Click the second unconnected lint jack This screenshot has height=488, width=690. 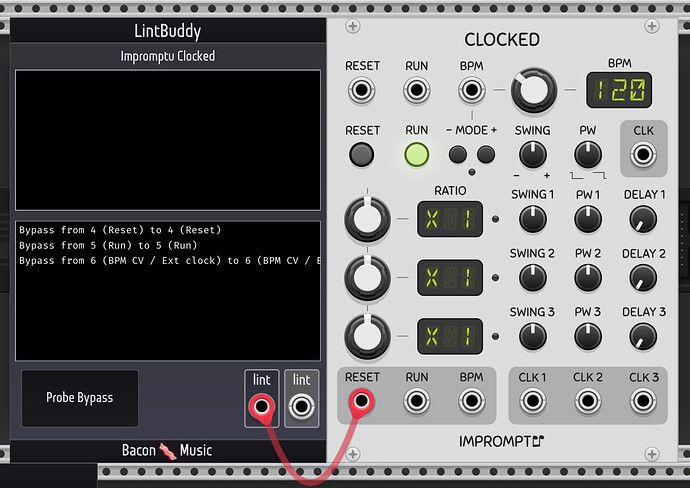[x=301, y=406]
